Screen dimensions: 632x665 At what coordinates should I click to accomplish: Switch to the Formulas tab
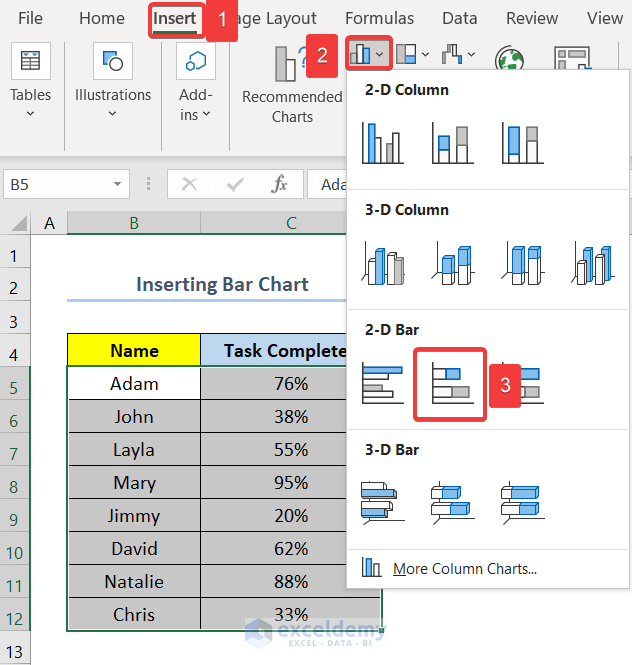(379, 18)
